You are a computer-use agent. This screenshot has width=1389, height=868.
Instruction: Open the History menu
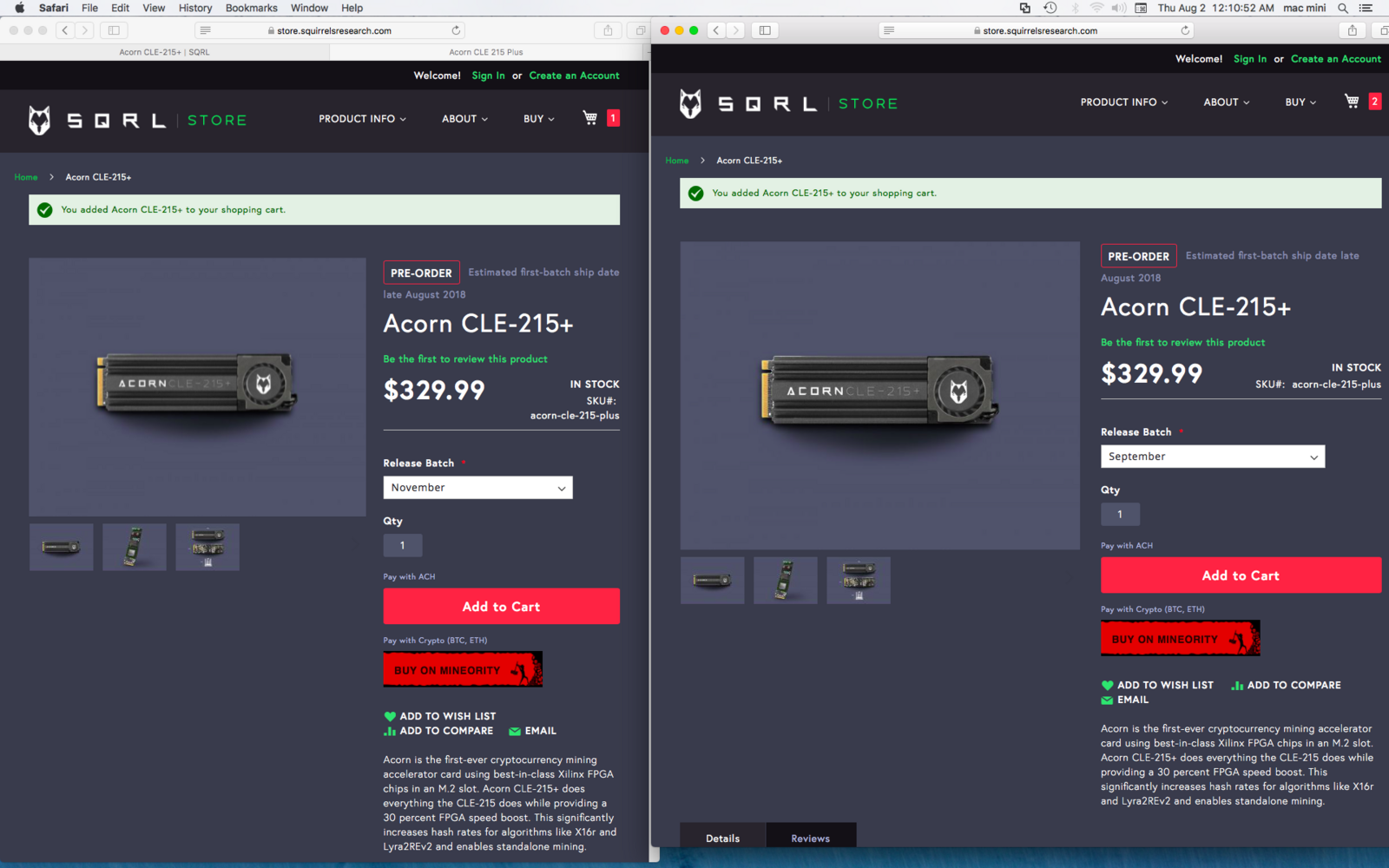(x=195, y=8)
